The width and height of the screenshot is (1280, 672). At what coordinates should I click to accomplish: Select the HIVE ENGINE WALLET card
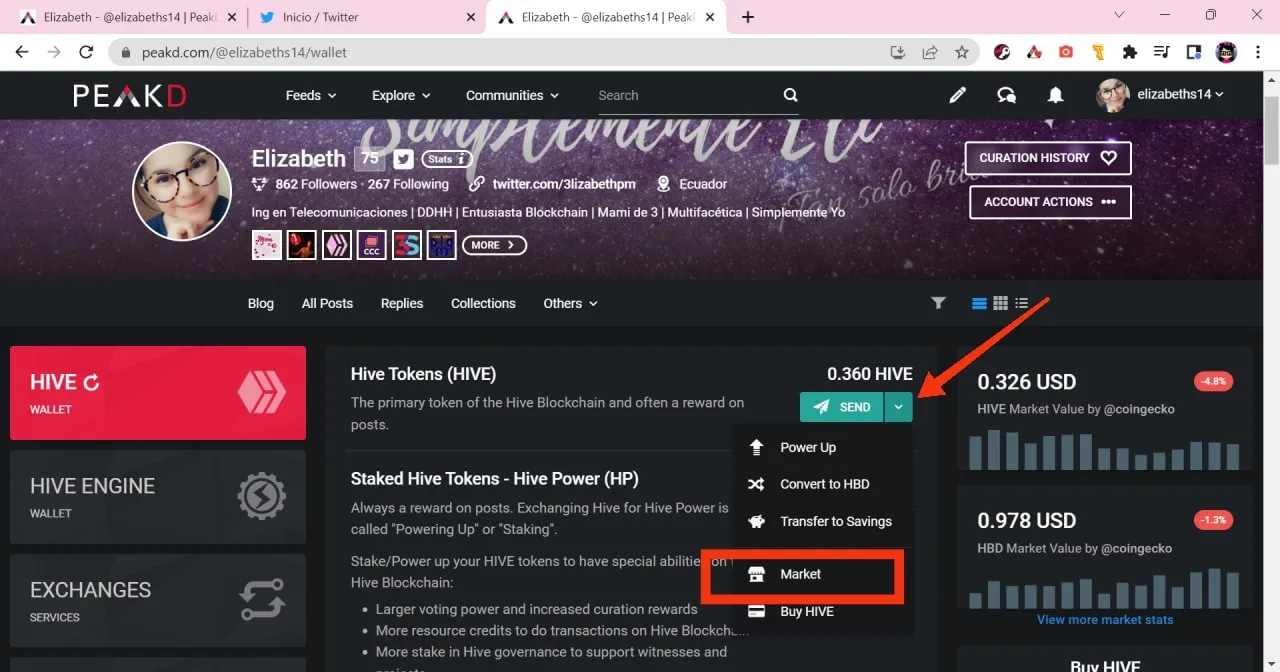point(158,497)
